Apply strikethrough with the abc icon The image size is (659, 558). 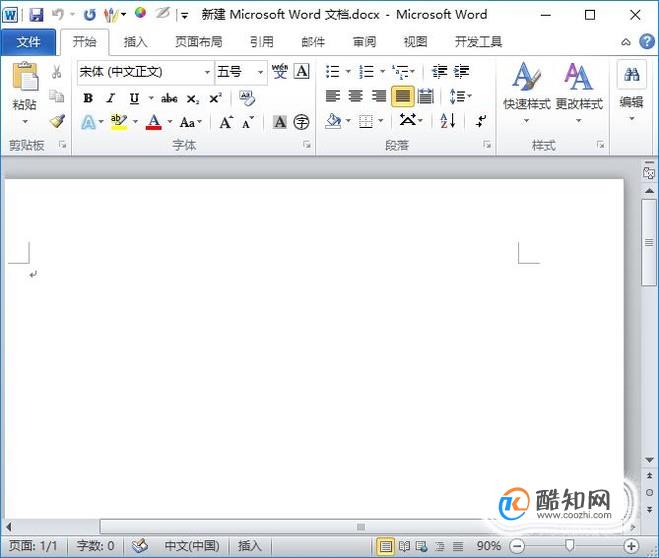tap(169, 98)
